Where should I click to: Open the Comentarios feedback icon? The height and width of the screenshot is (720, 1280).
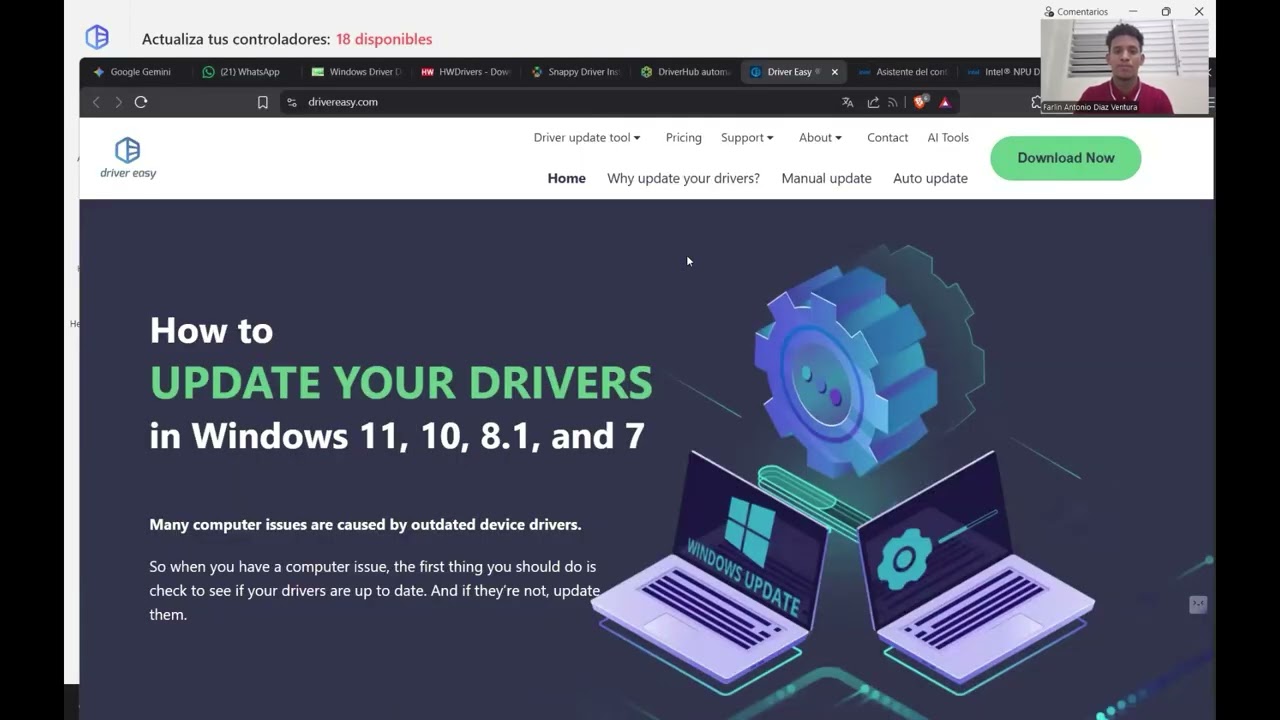[1049, 12]
